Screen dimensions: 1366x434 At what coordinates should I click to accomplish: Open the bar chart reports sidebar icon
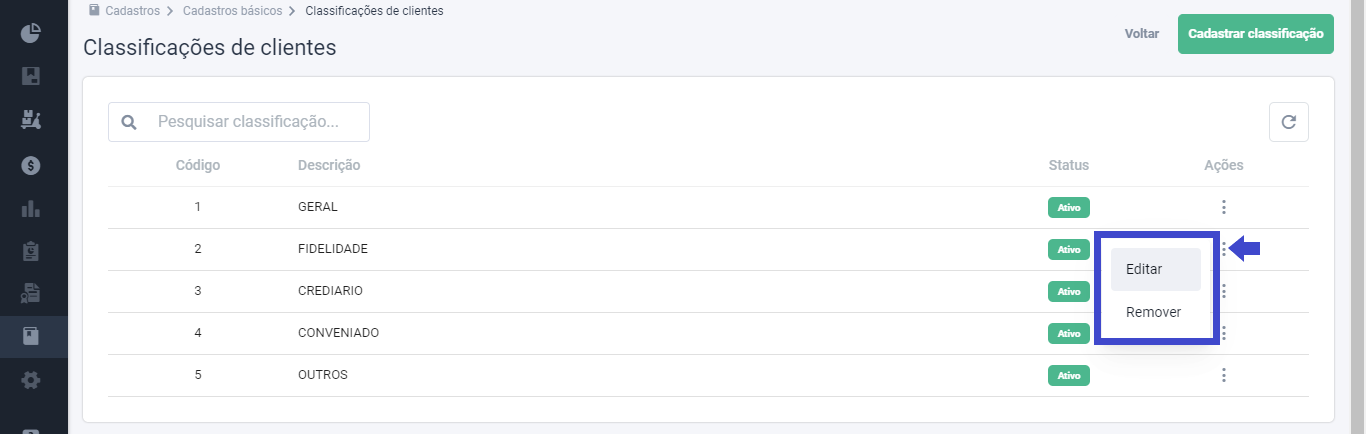pos(30,209)
